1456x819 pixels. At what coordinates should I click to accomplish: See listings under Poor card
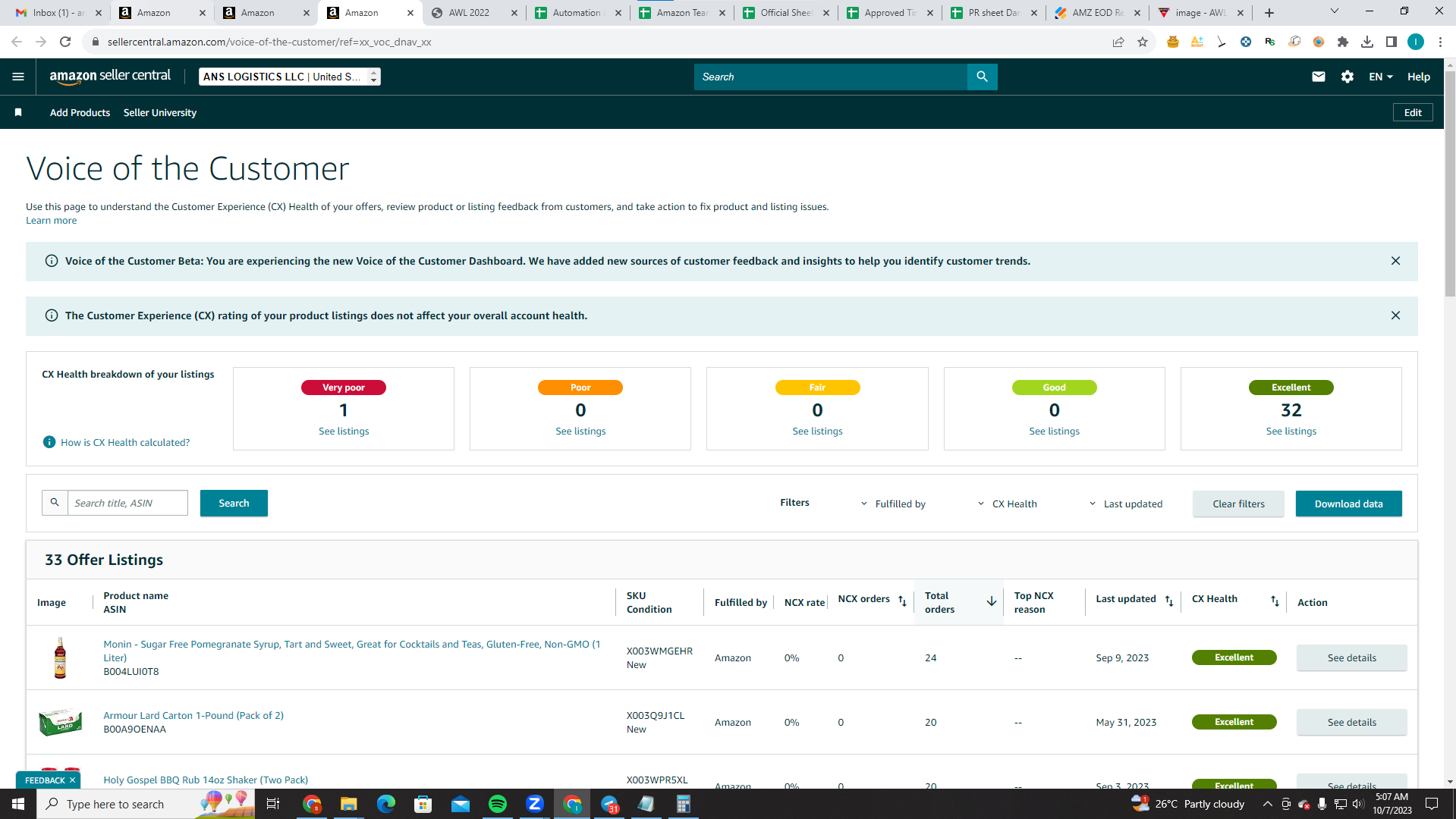pyautogui.click(x=580, y=431)
